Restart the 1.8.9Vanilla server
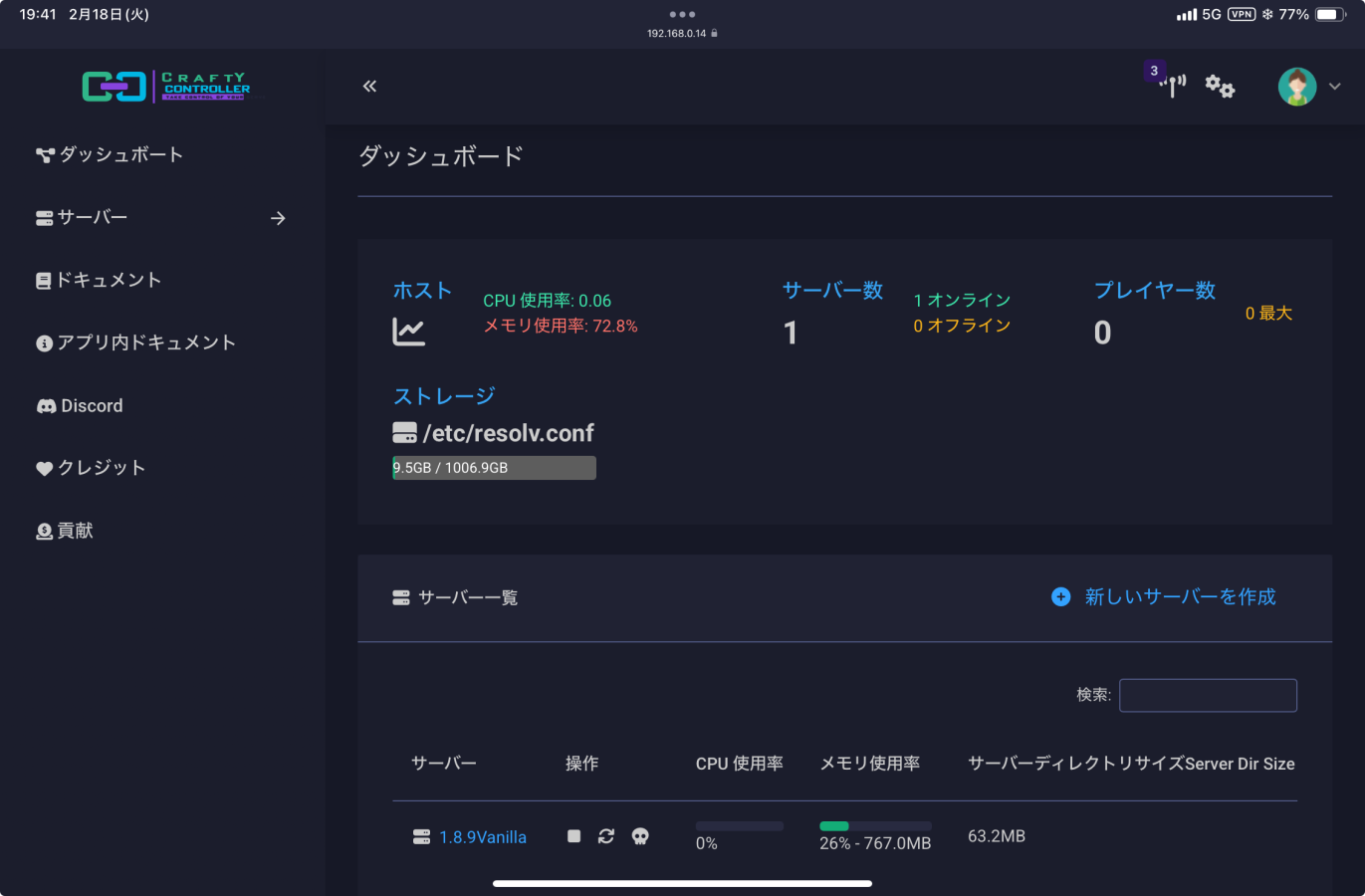This screenshot has height=896, width=1365. tap(606, 836)
